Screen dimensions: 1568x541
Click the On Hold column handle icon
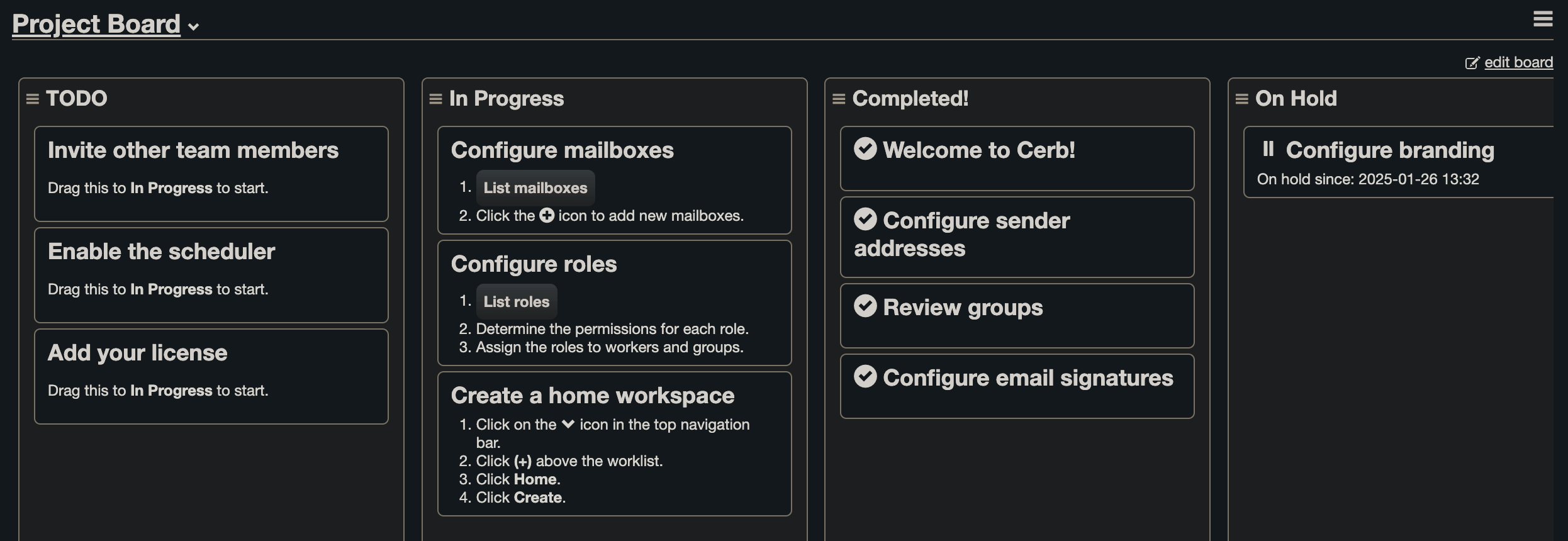coord(1242,99)
